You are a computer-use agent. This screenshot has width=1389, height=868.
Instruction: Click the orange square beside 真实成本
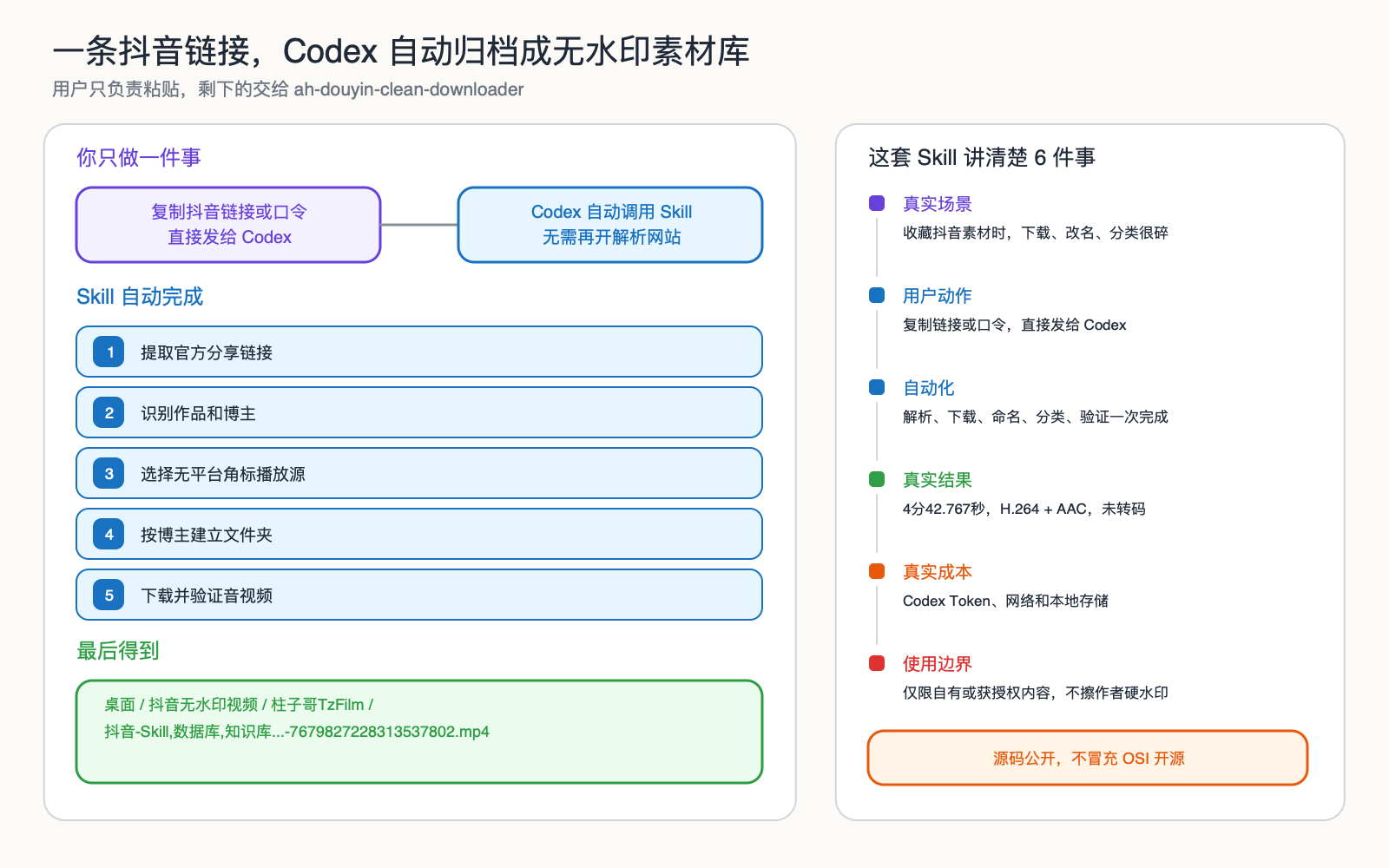pyautogui.click(x=877, y=571)
